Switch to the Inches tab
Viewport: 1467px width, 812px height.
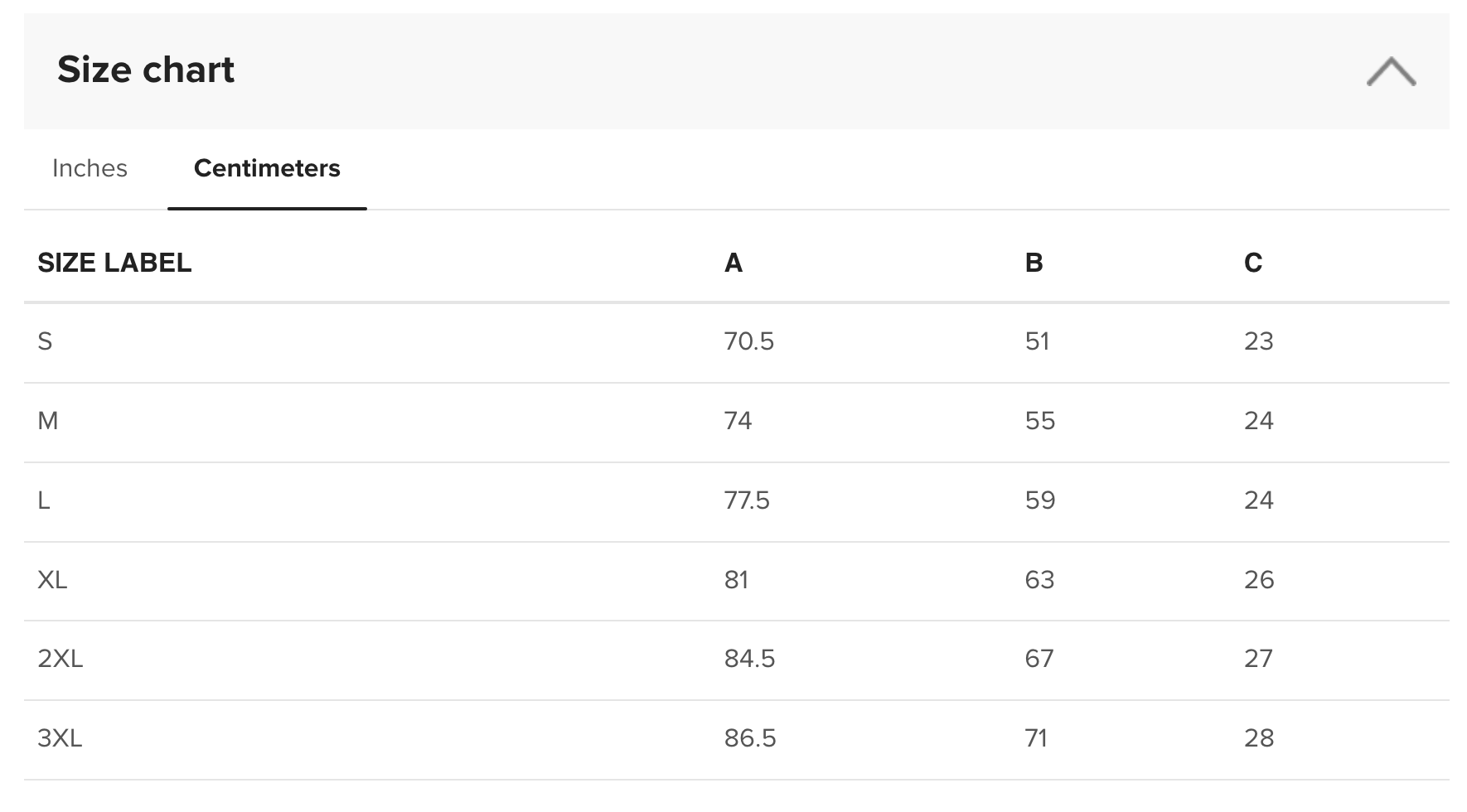point(90,168)
